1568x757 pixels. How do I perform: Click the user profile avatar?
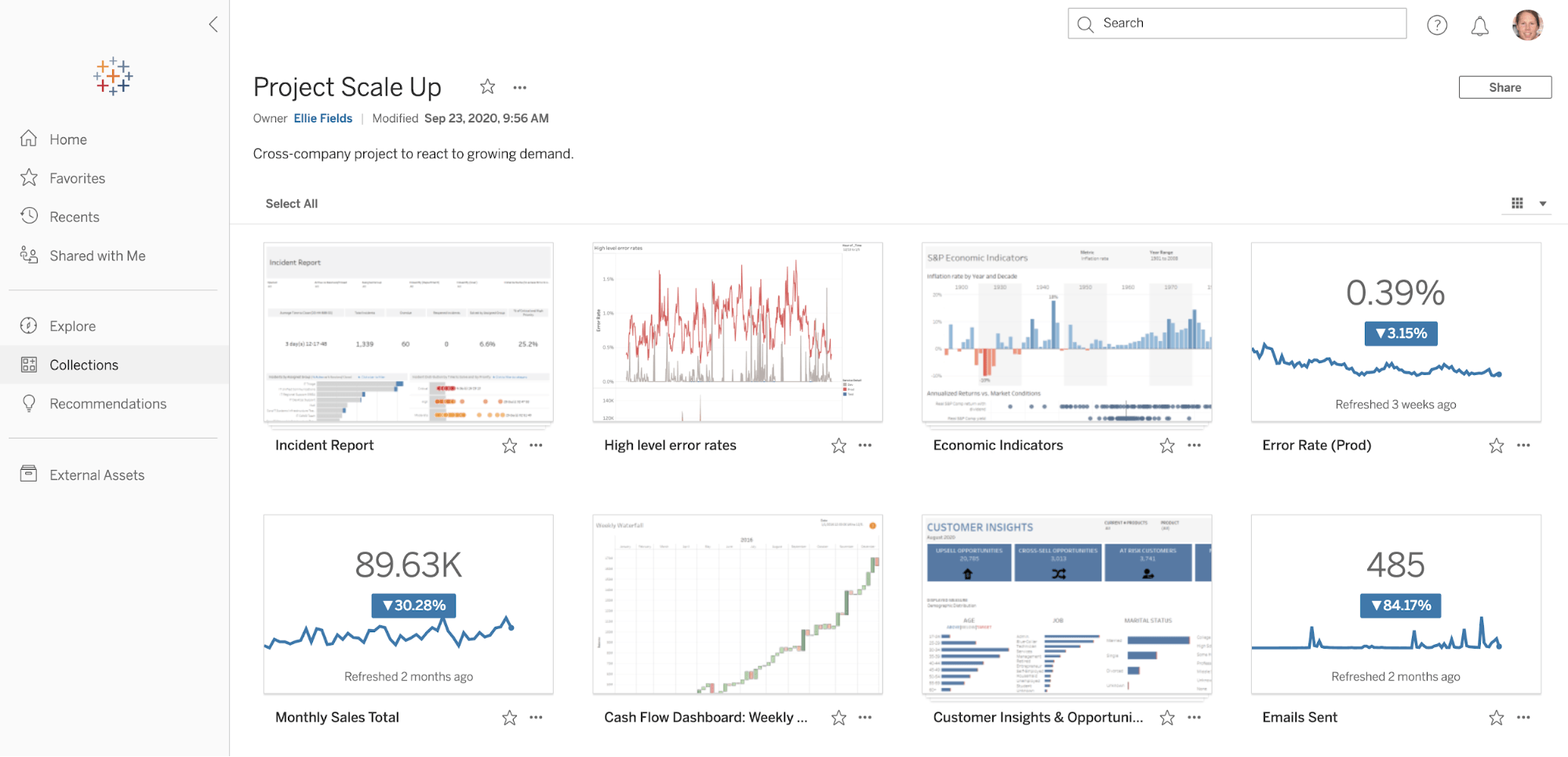[x=1527, y=25]
